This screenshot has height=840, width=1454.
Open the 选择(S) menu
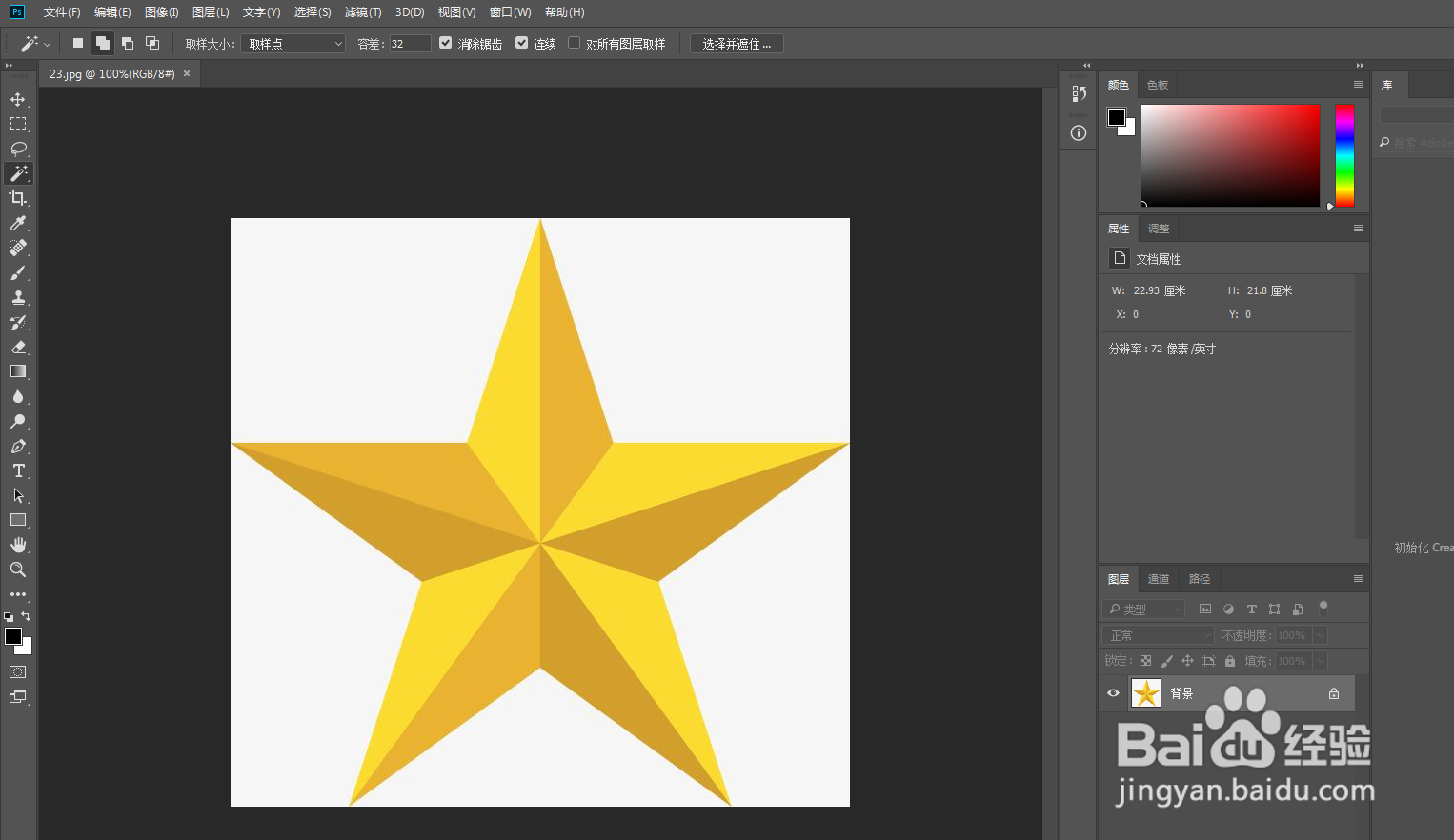(313, 12)
